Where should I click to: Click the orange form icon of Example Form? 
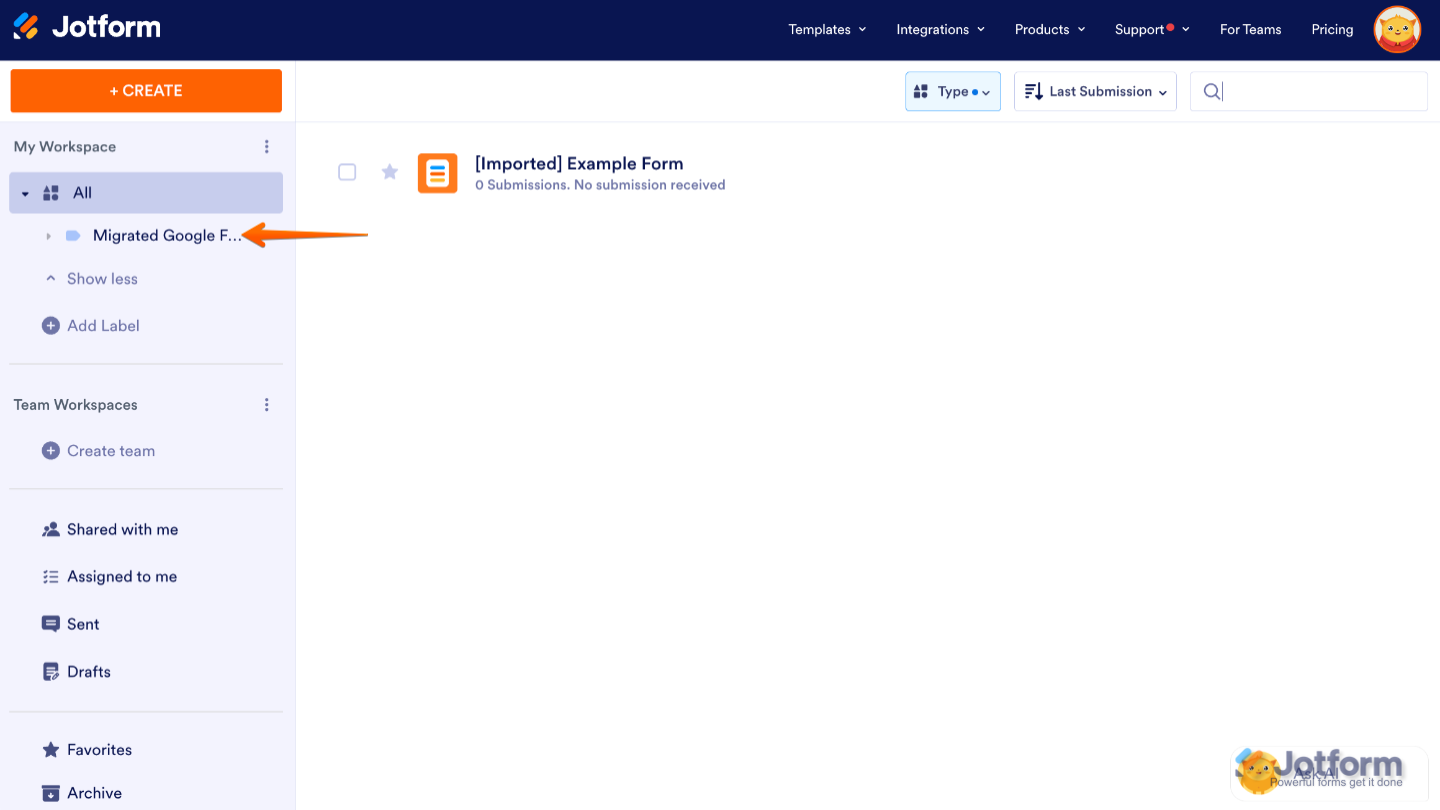point(437,173)
